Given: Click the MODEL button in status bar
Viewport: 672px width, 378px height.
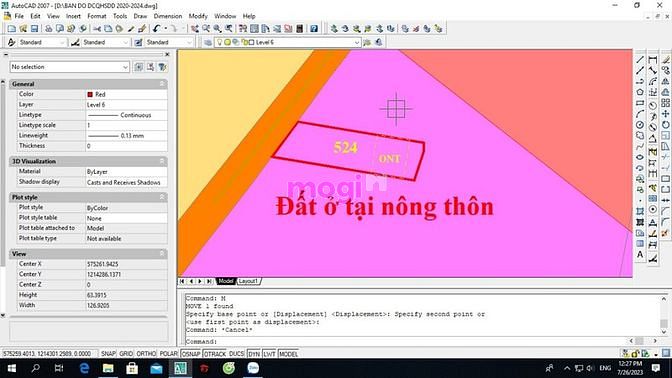Looking at the screenshot, I should 288,354.
